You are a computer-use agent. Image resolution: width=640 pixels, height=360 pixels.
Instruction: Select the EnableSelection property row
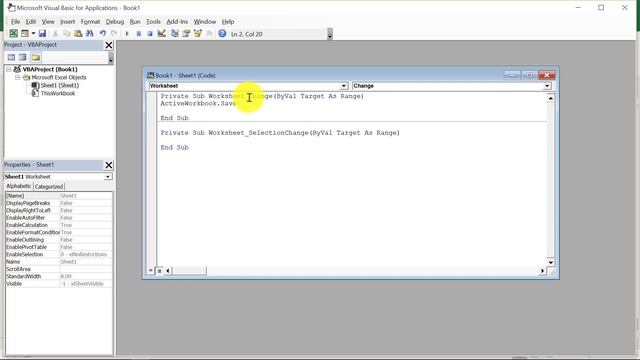coord(59,255)
